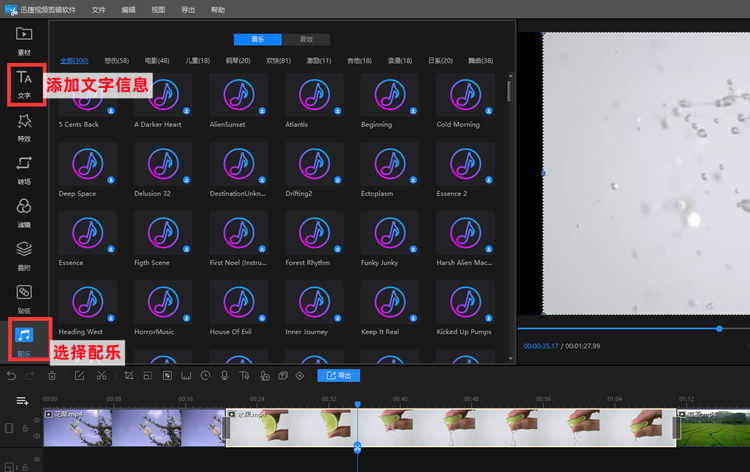Switch to the 音乐 music tab
Screen dimensions: 750x472
click(x=258, y=39)
